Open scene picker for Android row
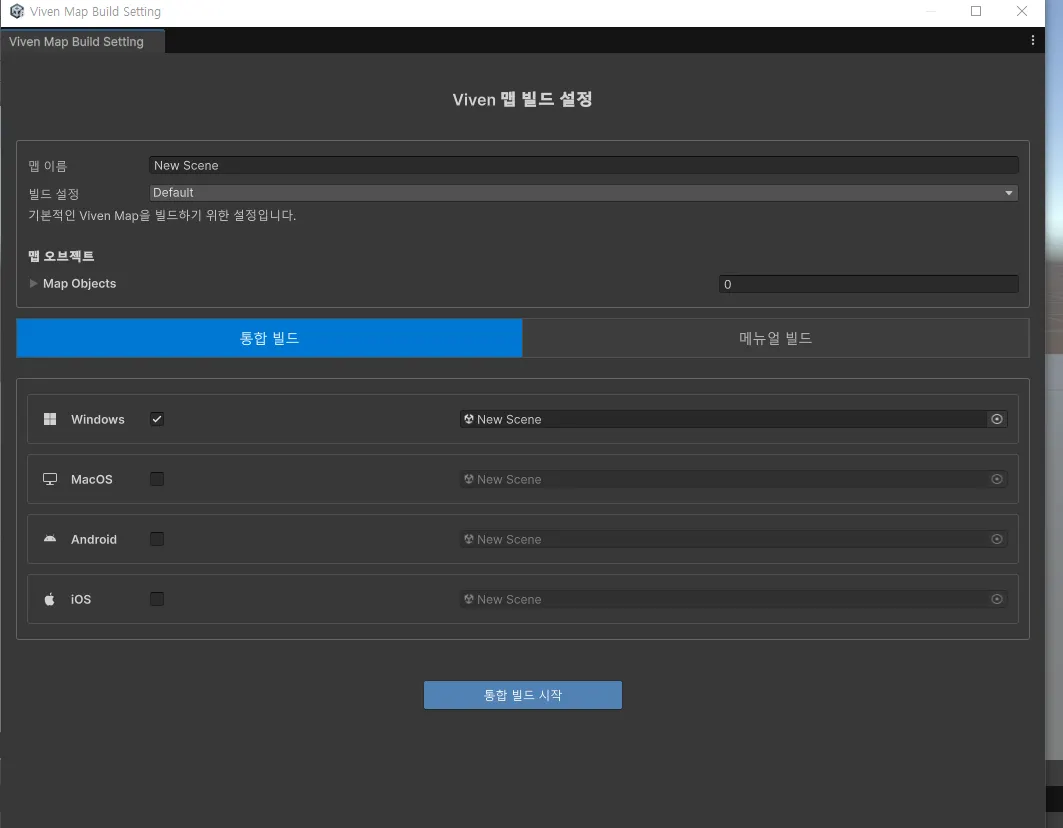This screenshot has width=1063, height=828. coord(997,539)
